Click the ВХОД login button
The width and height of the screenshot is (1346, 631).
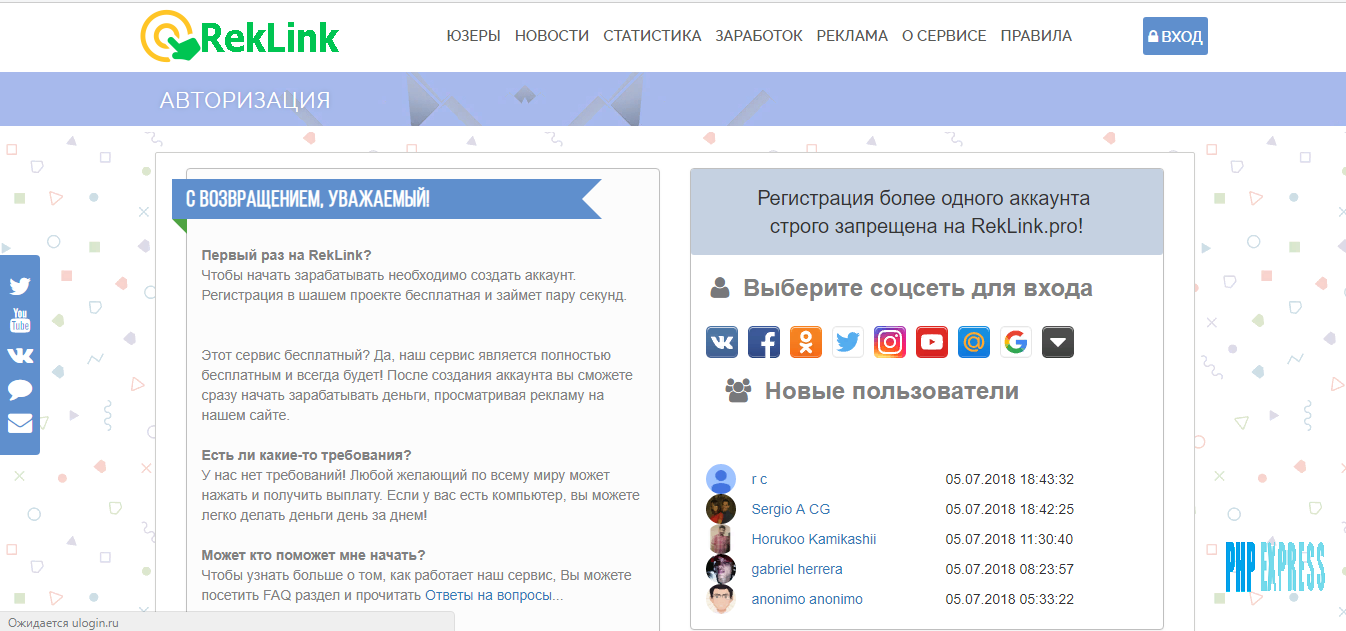pyautogui.click(x=1175, y=36)
